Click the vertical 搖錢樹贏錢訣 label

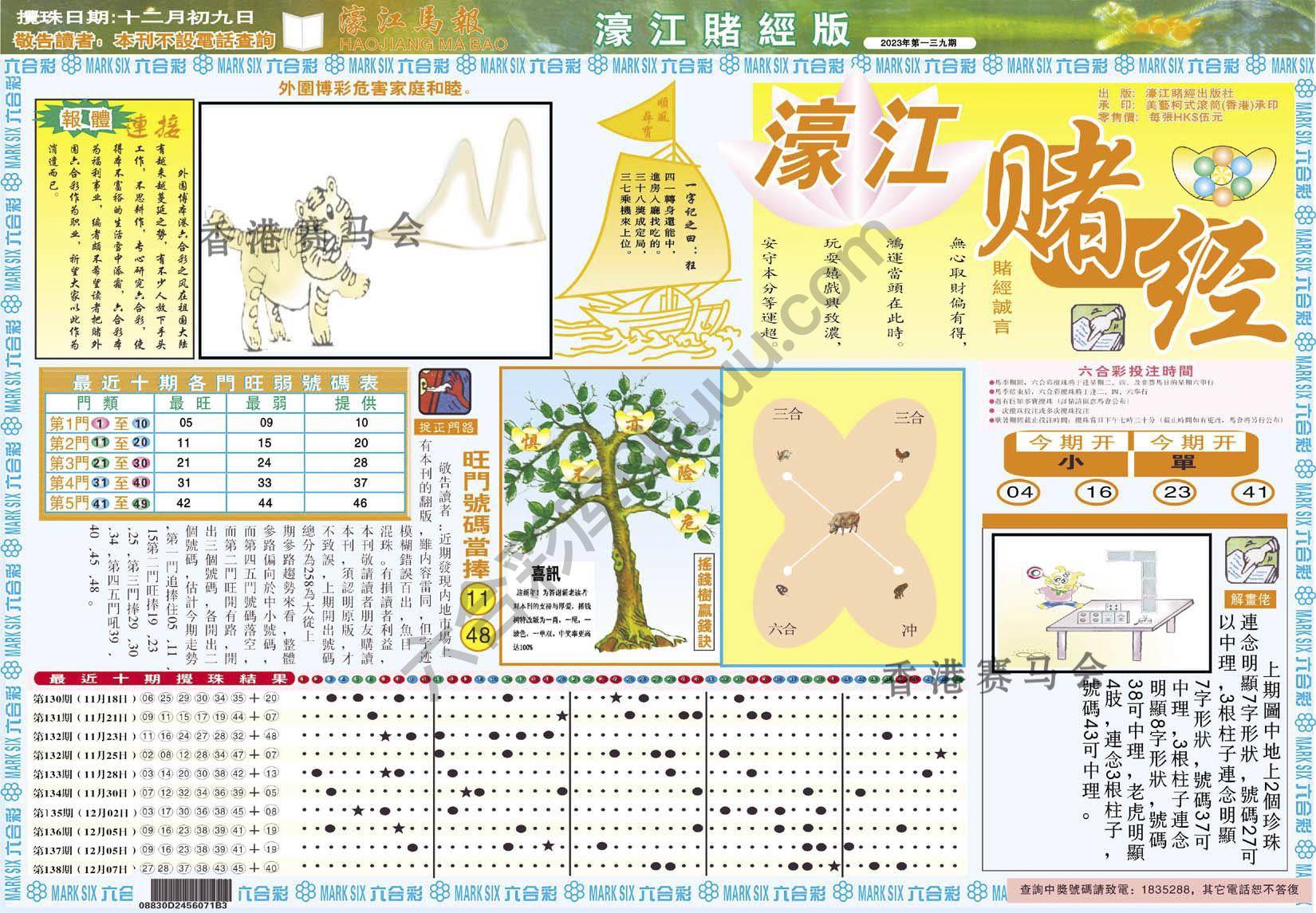point(703,602)
